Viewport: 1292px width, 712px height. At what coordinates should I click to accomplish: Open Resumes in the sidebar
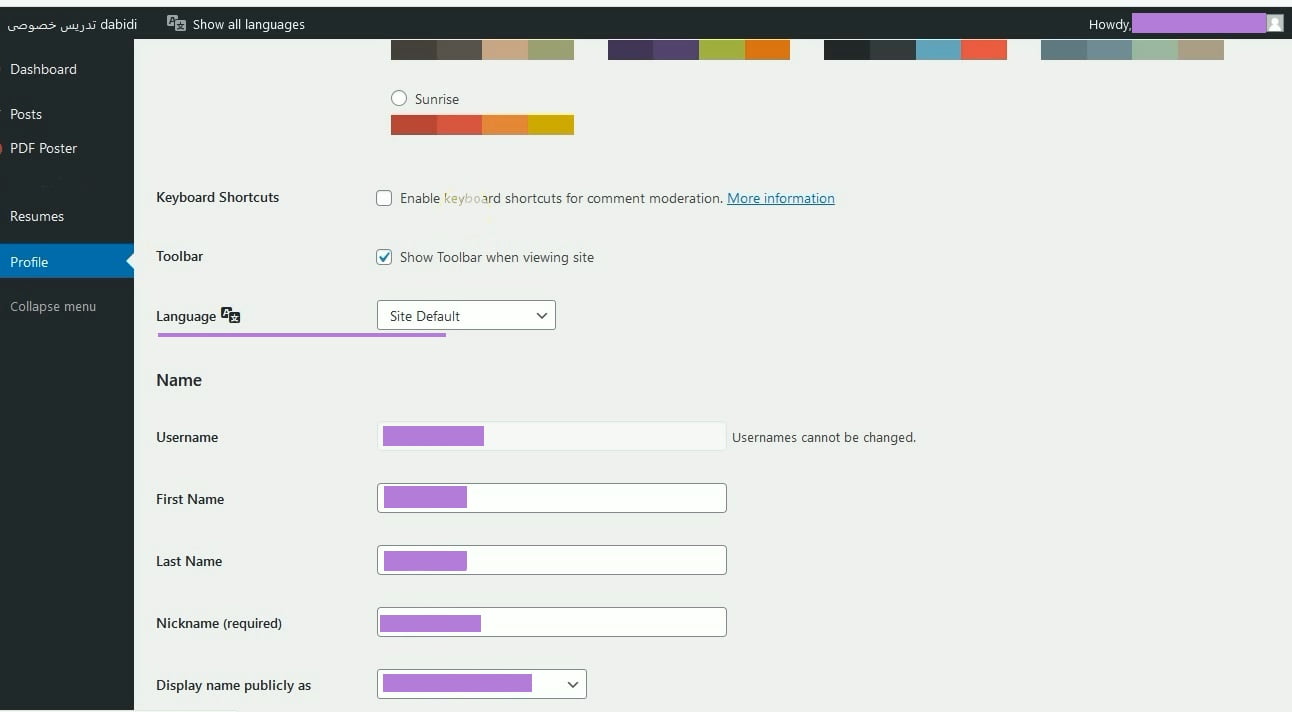pyautogui.click(x=37, y=216)
